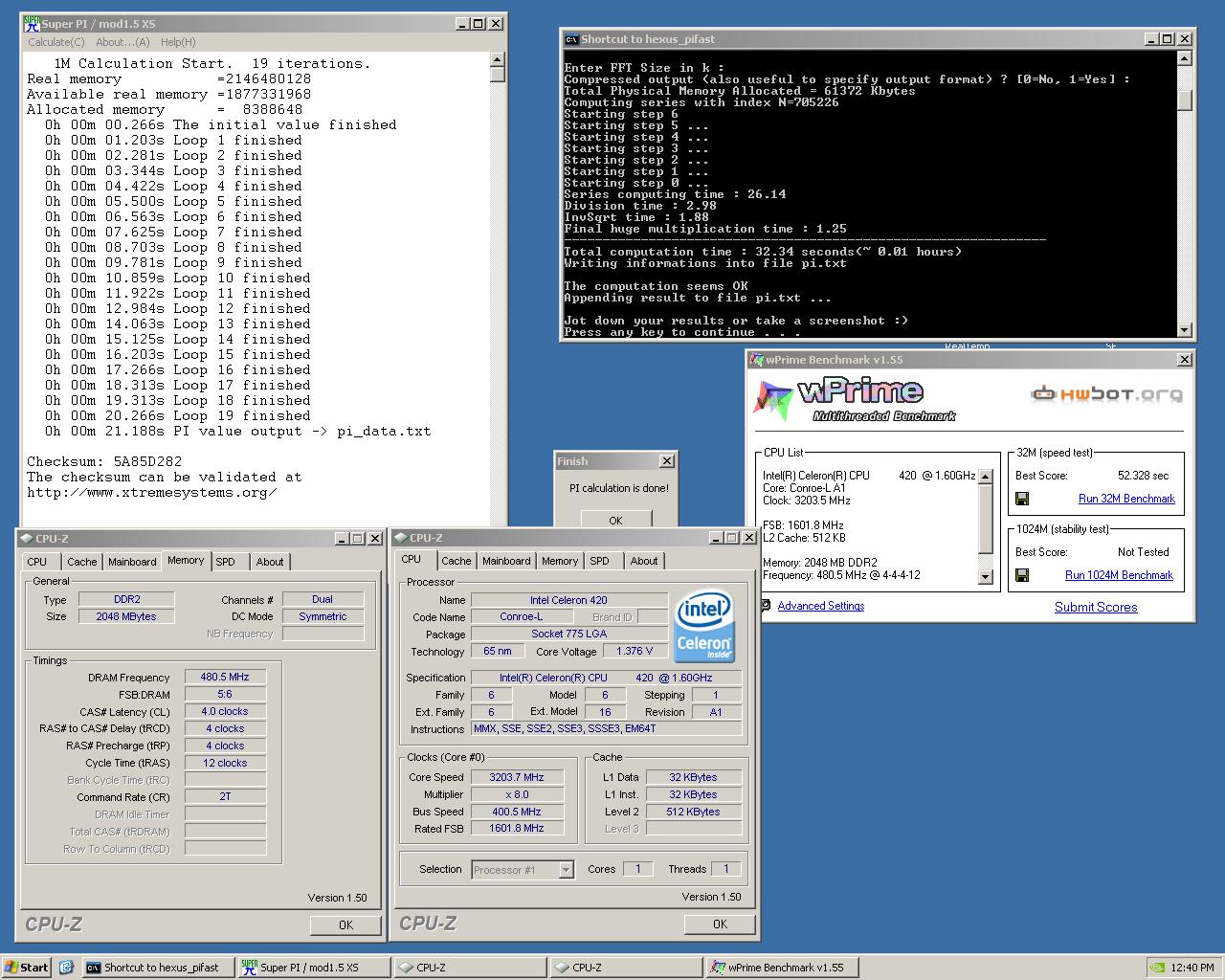Click the Advanced Settings icon in wPrime
Screen dimensions: 1225x980
(766, 606)
